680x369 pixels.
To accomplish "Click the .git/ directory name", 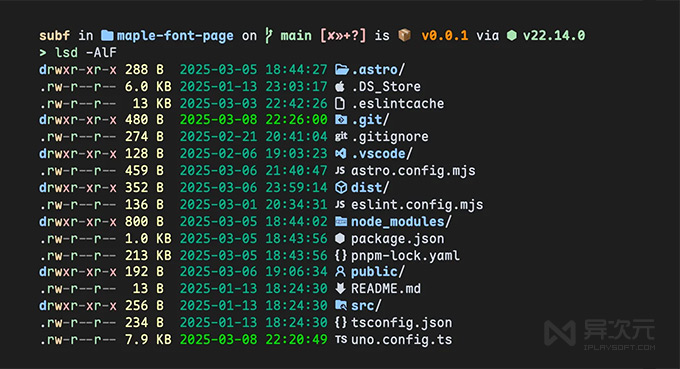I will [x=370, y=120].
